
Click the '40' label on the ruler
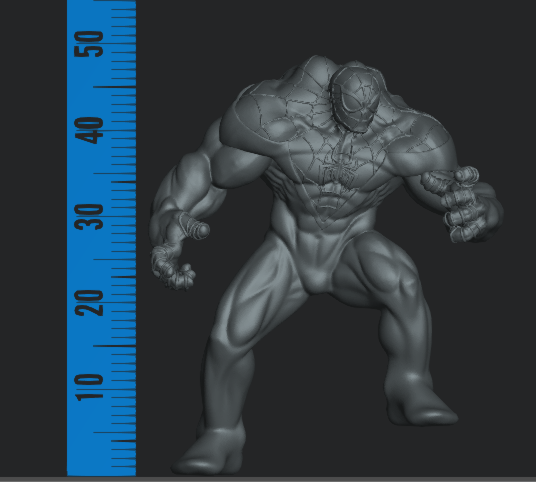(x=89, y=130)
